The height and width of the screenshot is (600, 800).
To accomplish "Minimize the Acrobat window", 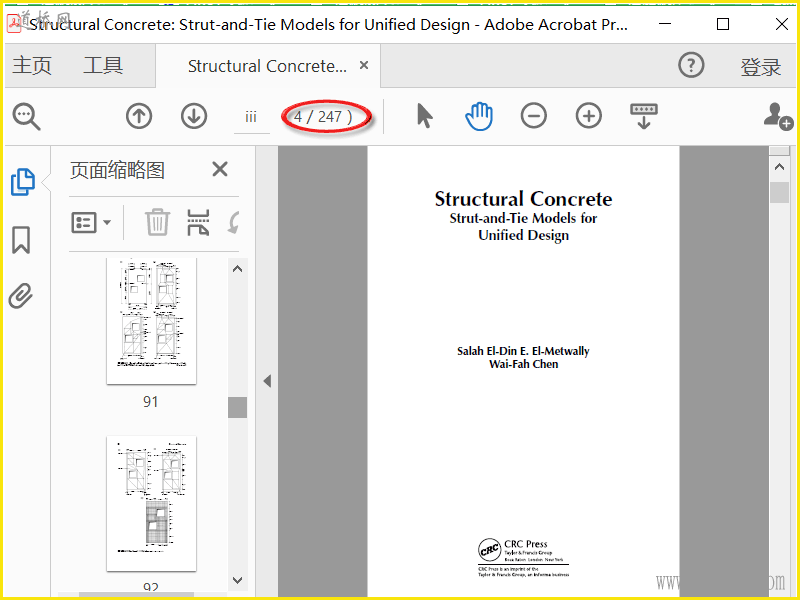I will pos(665,24).
